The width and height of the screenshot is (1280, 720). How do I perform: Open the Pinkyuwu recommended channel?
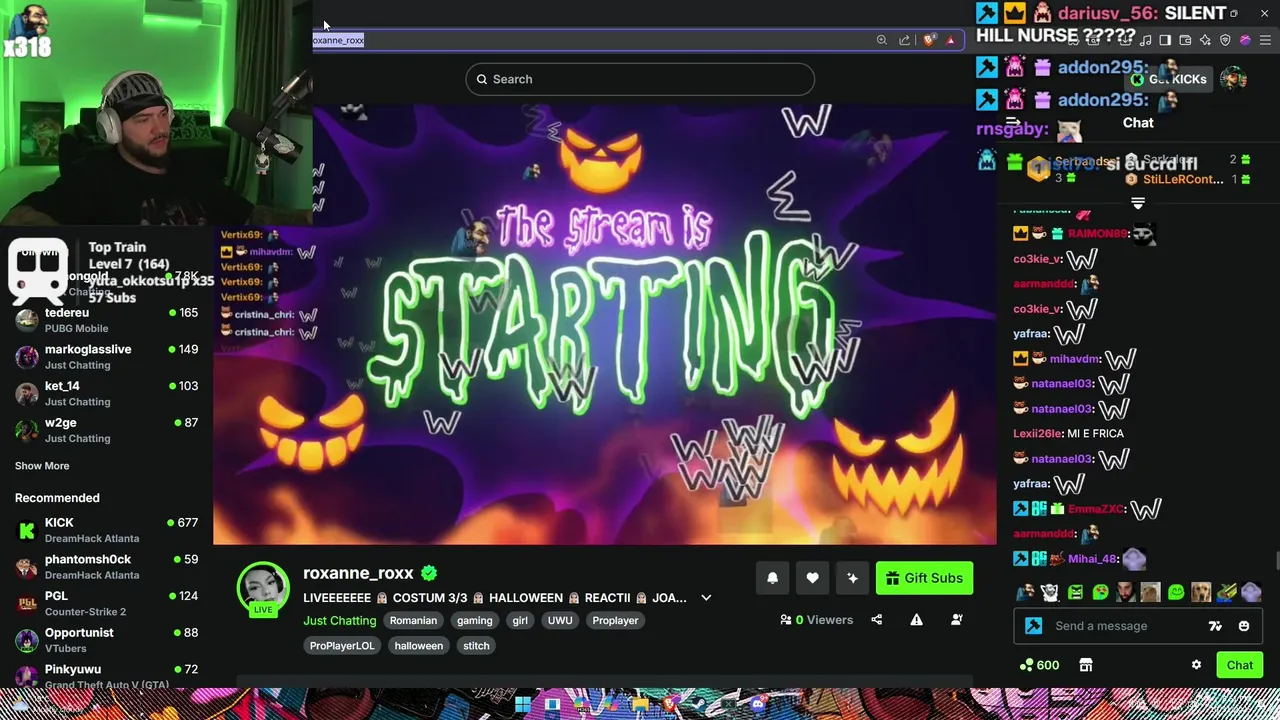106,676
